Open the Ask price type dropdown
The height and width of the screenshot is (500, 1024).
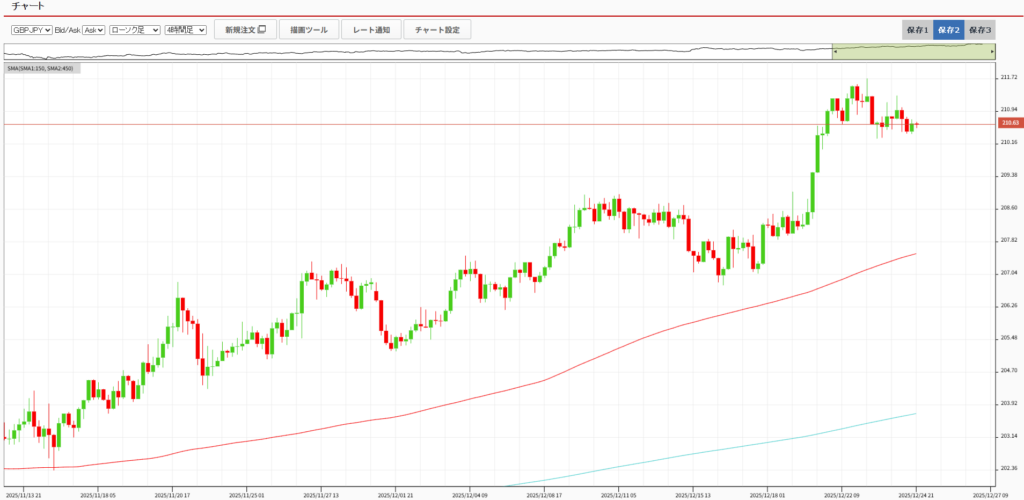[x=94, y=30]
